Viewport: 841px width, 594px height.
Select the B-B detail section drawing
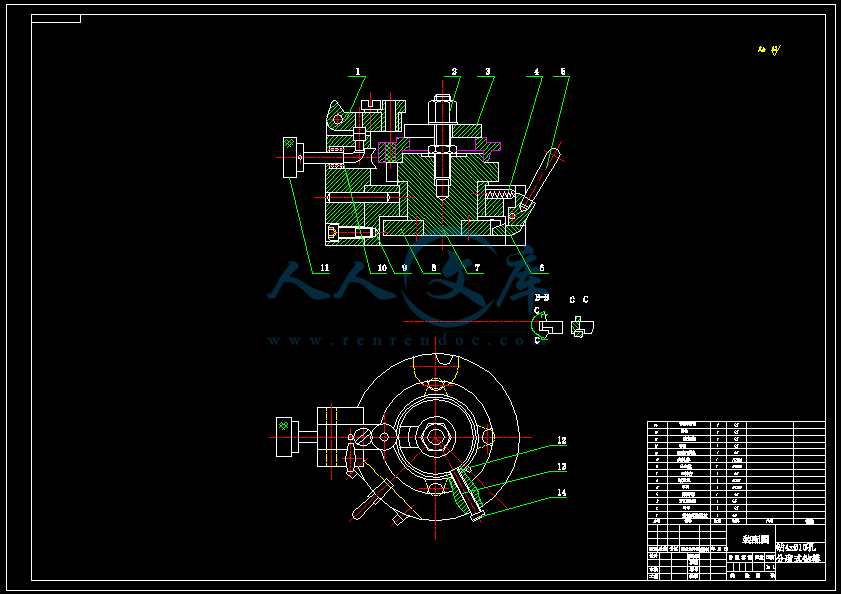tap(547, 326)
